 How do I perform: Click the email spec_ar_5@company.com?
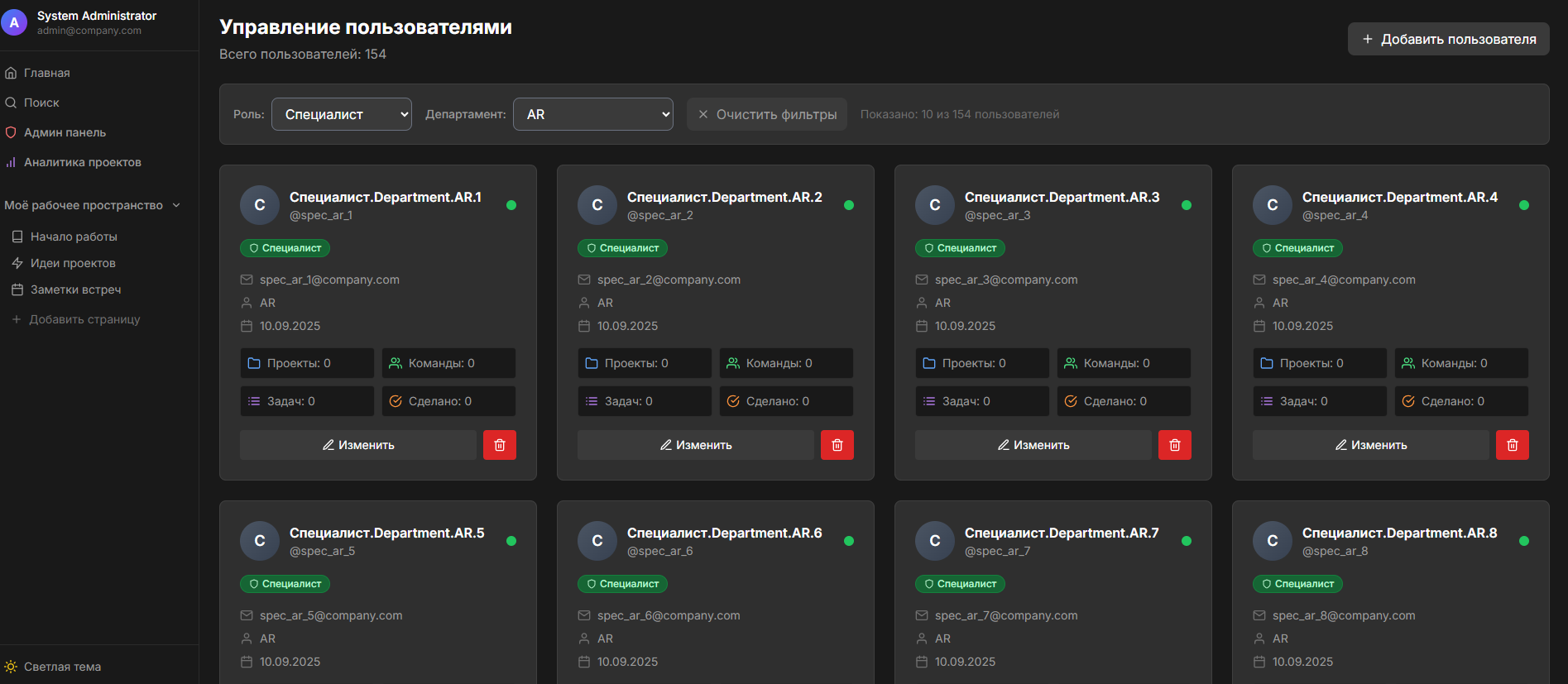tap(331, 615)
